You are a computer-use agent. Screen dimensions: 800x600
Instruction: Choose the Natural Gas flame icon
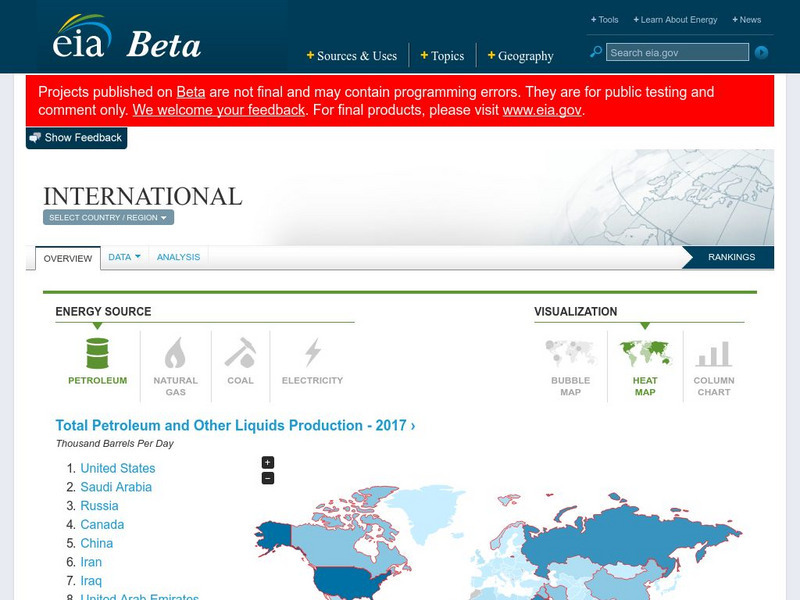[175, 354]
